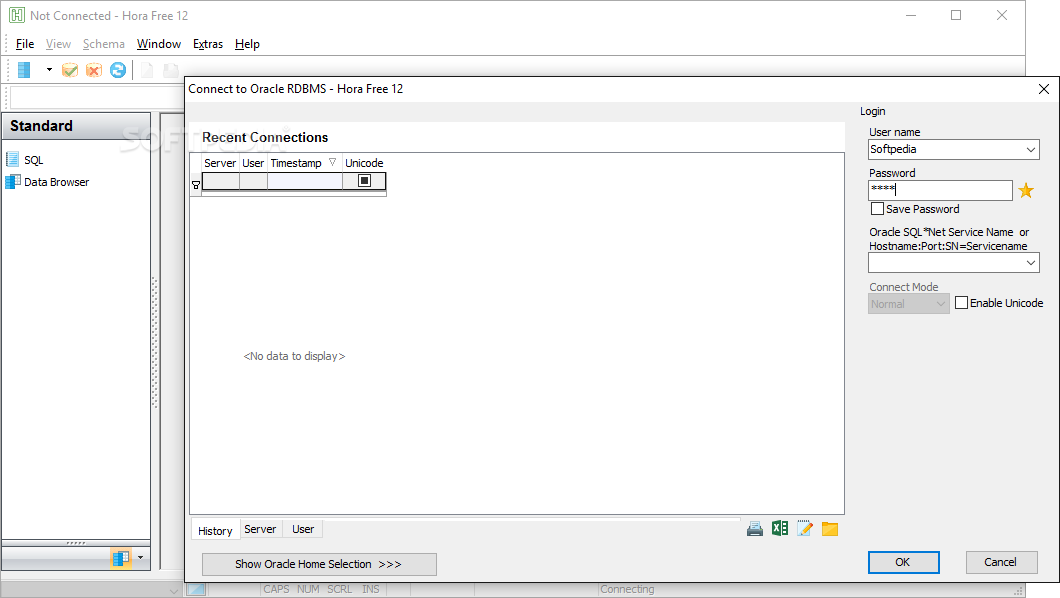This screenshot has height=598, width=1060.
Task: Sort by the Timestamp column header
Action: (x=304, y=163)
